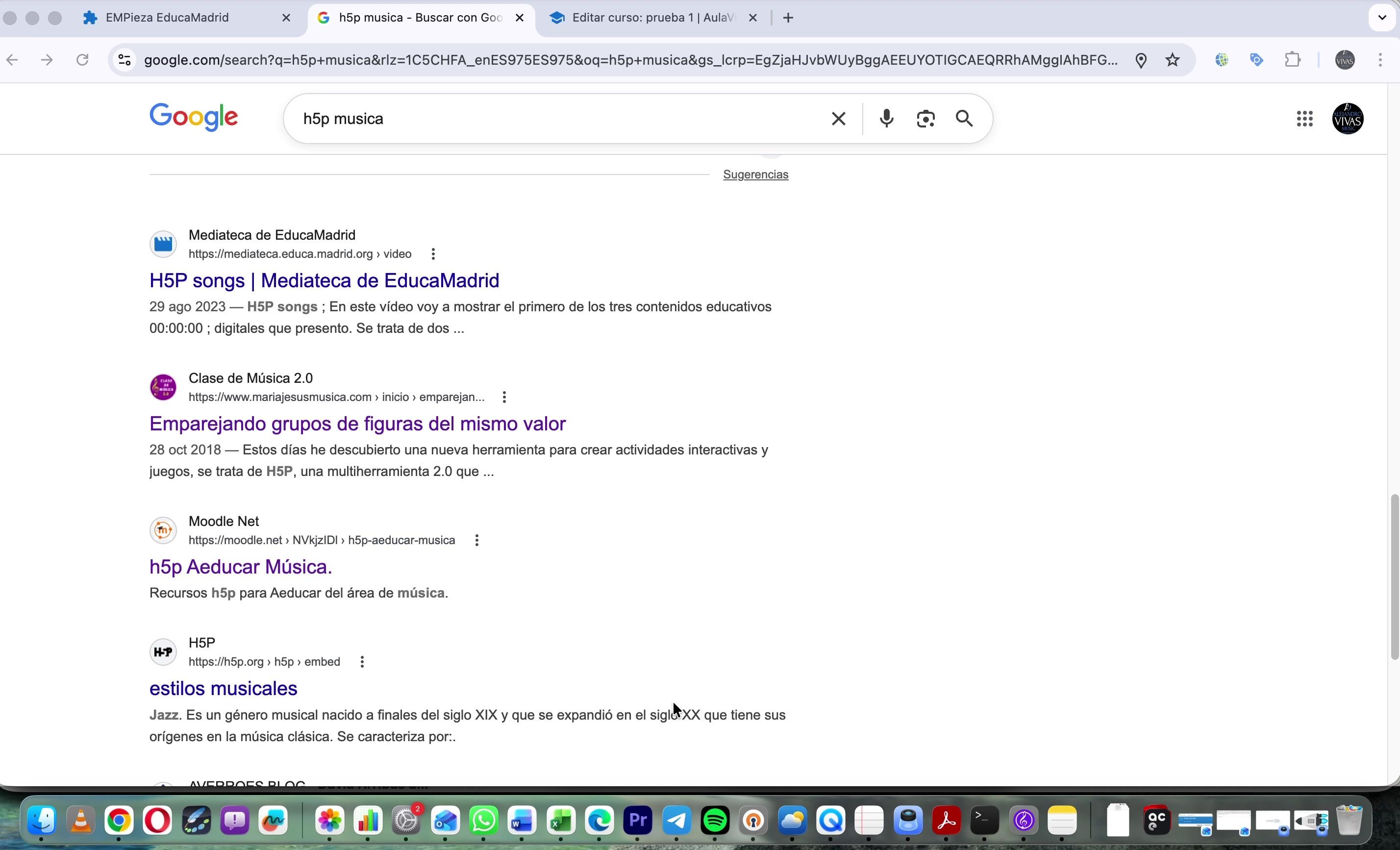Screen dimensions: 1400x850
Task: Bookmark this page with star icon
Action: [1173, 60]
